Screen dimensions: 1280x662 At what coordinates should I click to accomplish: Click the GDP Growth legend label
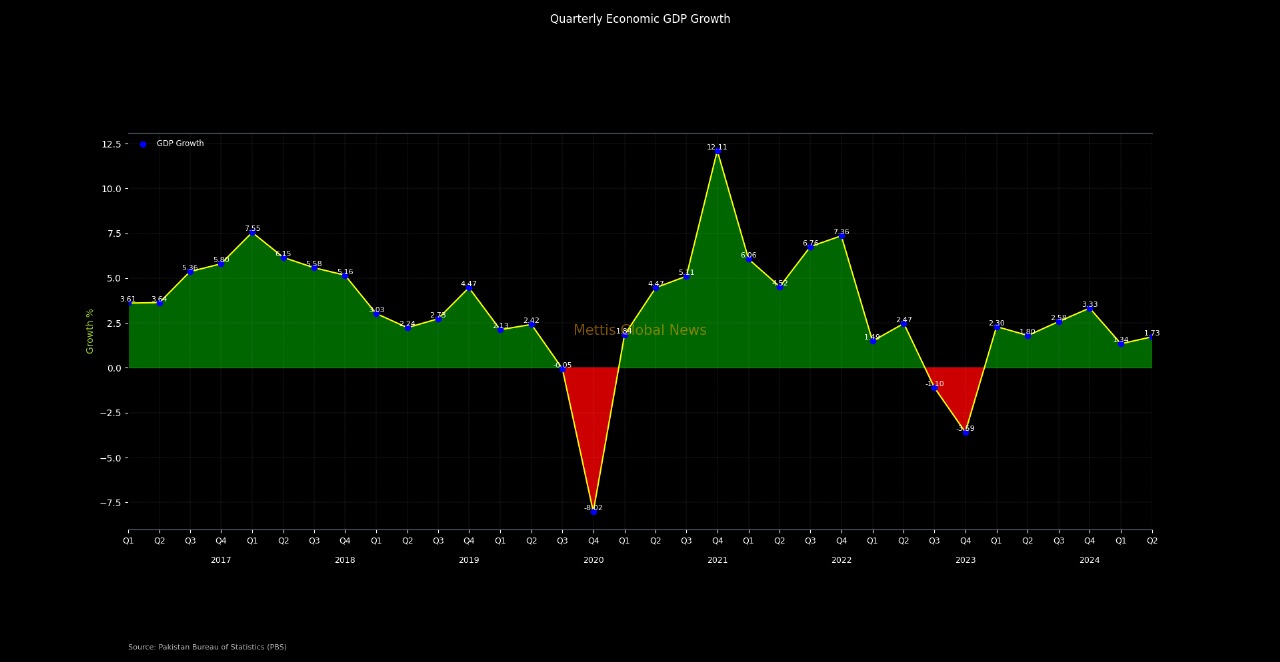click(180, 144)
